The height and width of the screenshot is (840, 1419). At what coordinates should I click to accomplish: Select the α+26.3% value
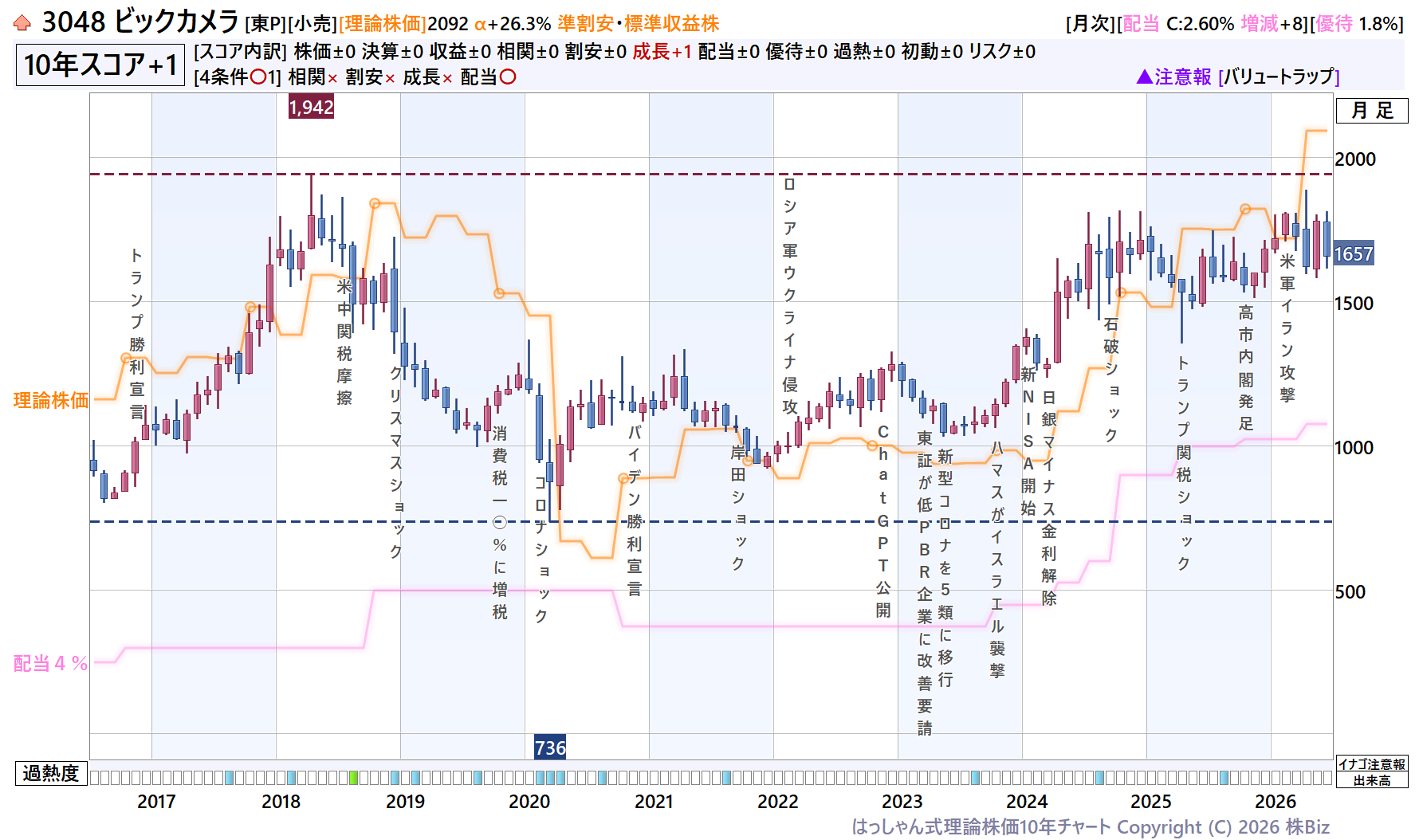coord(513,24)
